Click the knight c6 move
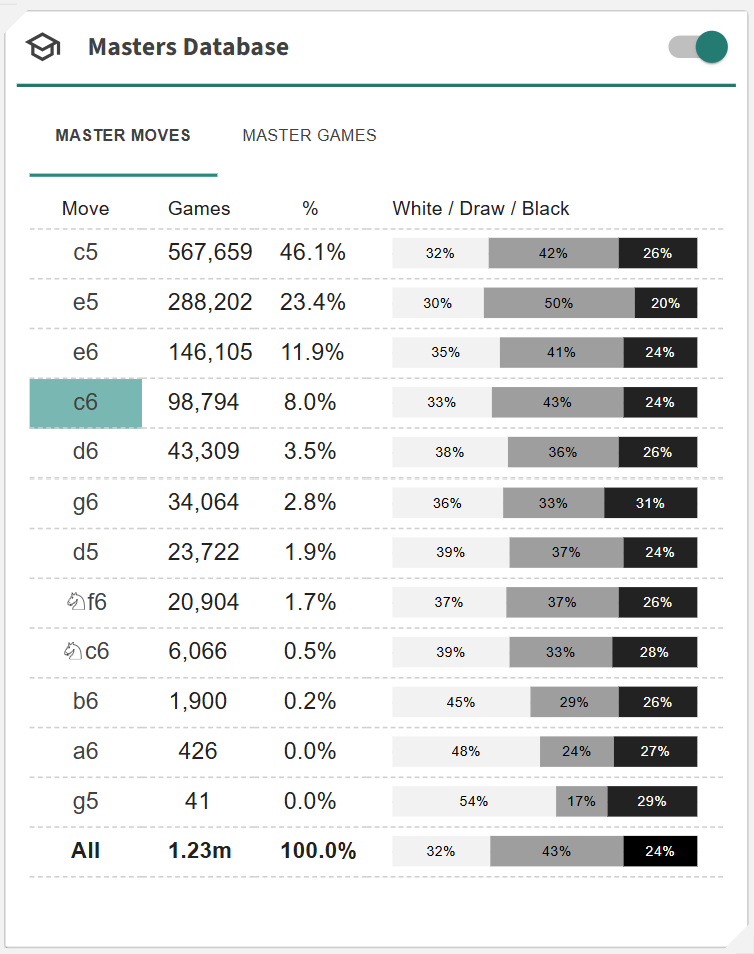Screen dimensions: 754x954 point(86,652)
